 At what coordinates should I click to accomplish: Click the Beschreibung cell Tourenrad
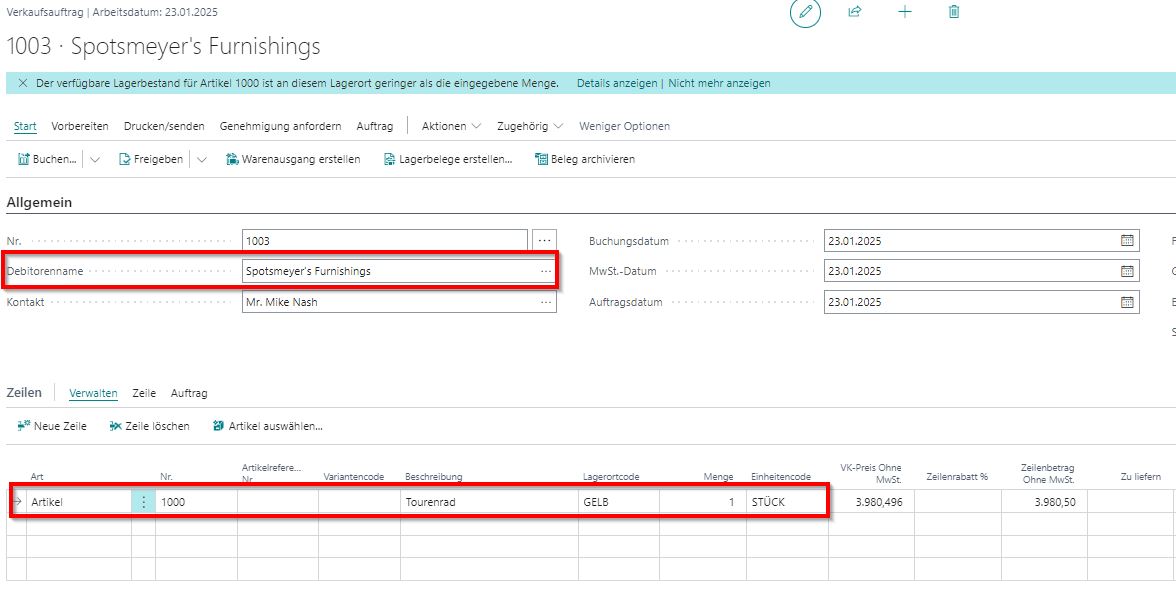(489, 502)
